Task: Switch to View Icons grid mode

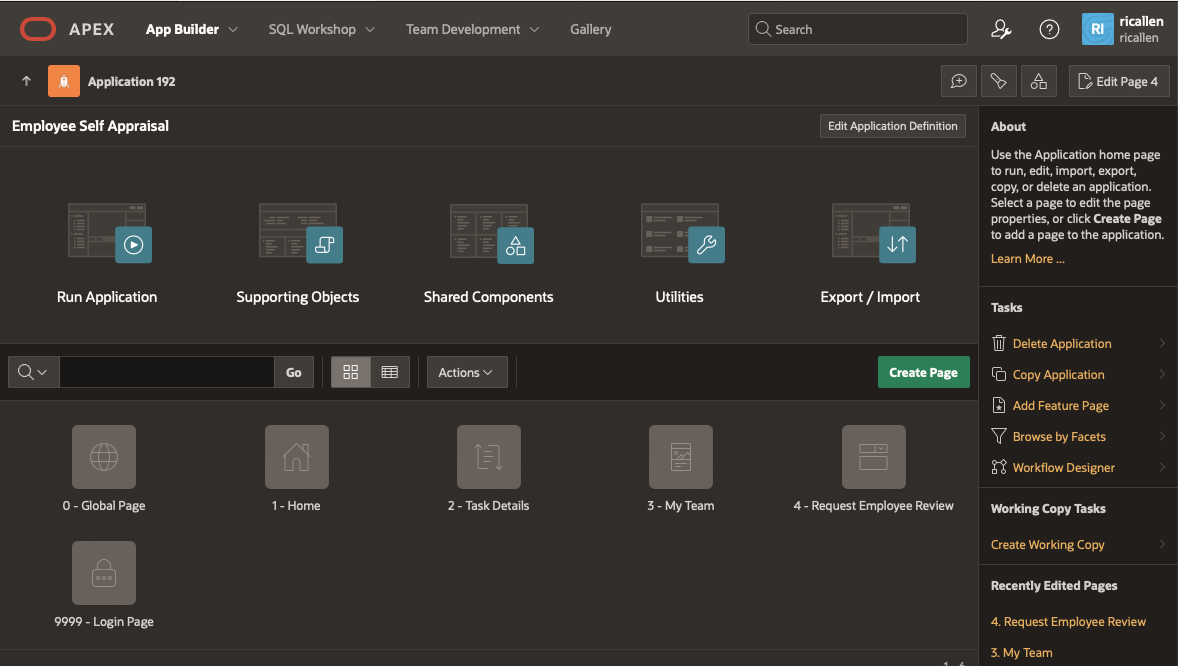Action: pyautogui.click(x=351, y=372)
